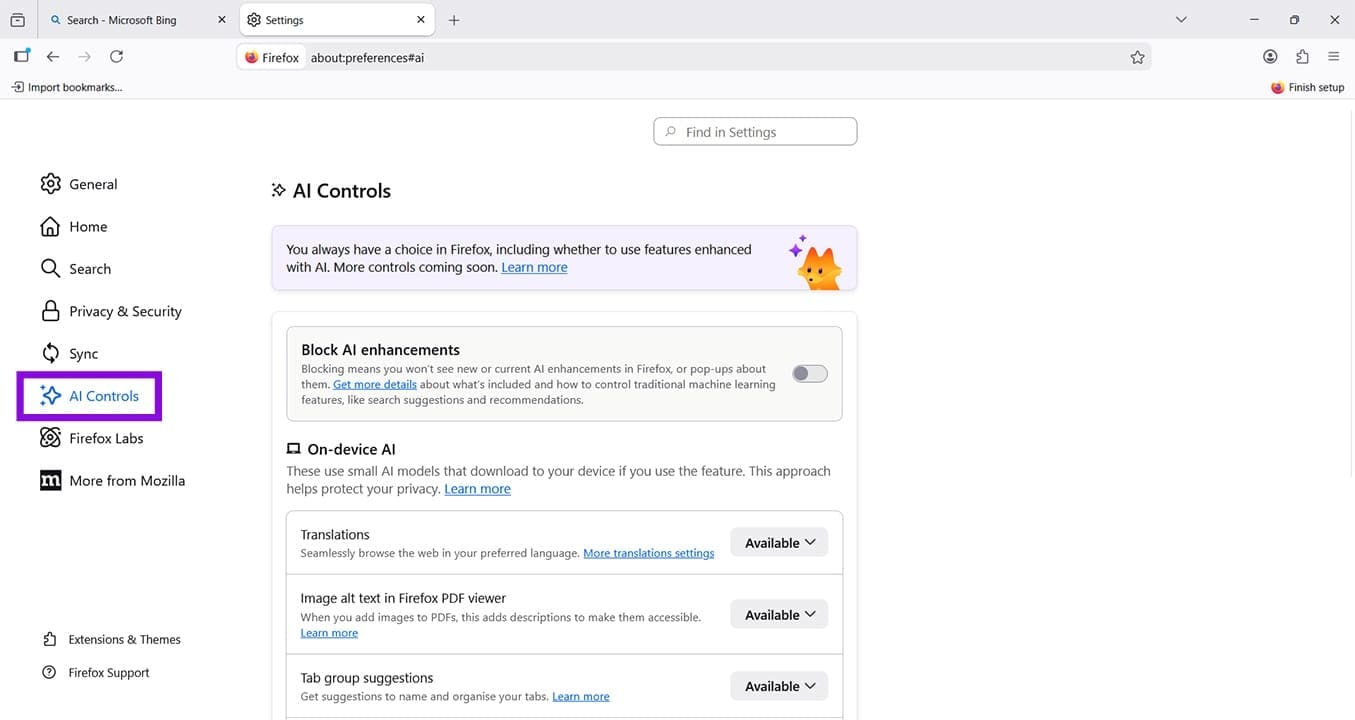
Task: Open the Translations Available dropdown
Action: (x=779, y=542)
